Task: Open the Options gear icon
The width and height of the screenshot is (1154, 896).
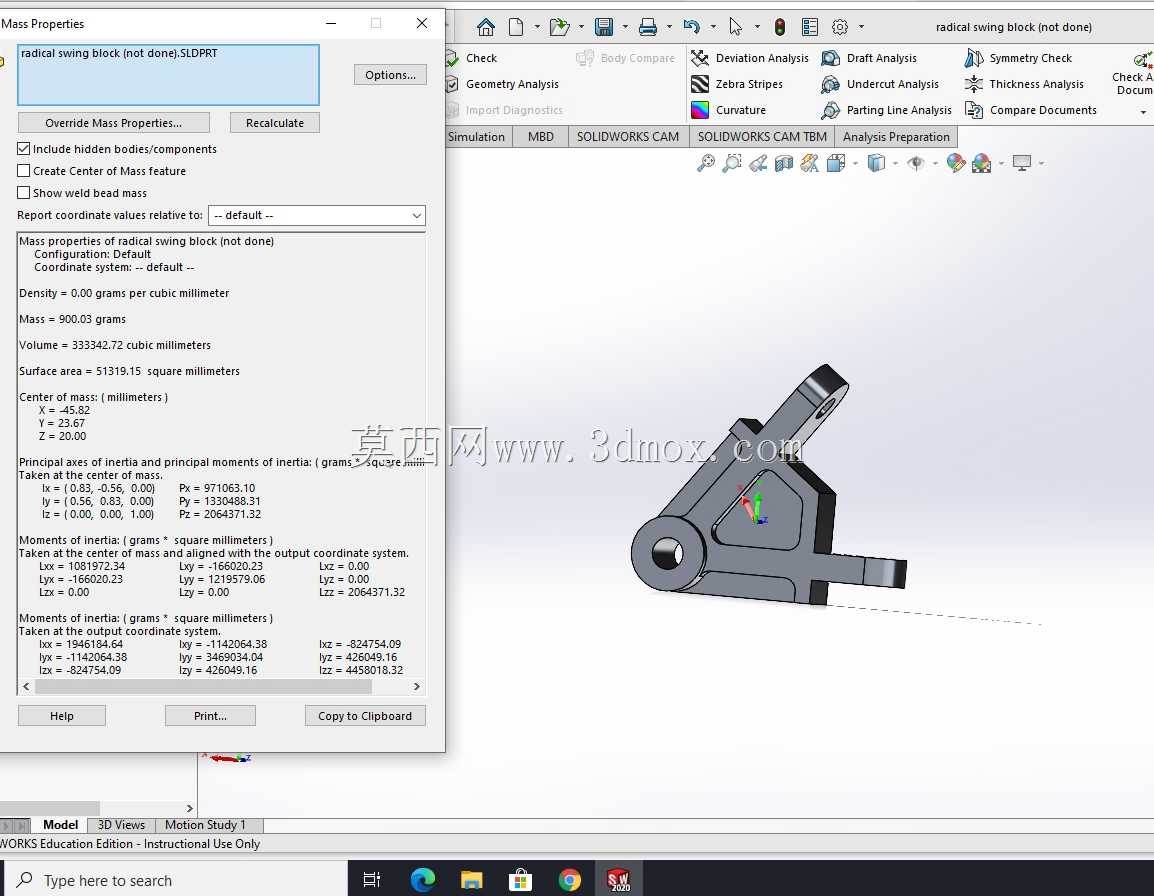Action: 840,27
